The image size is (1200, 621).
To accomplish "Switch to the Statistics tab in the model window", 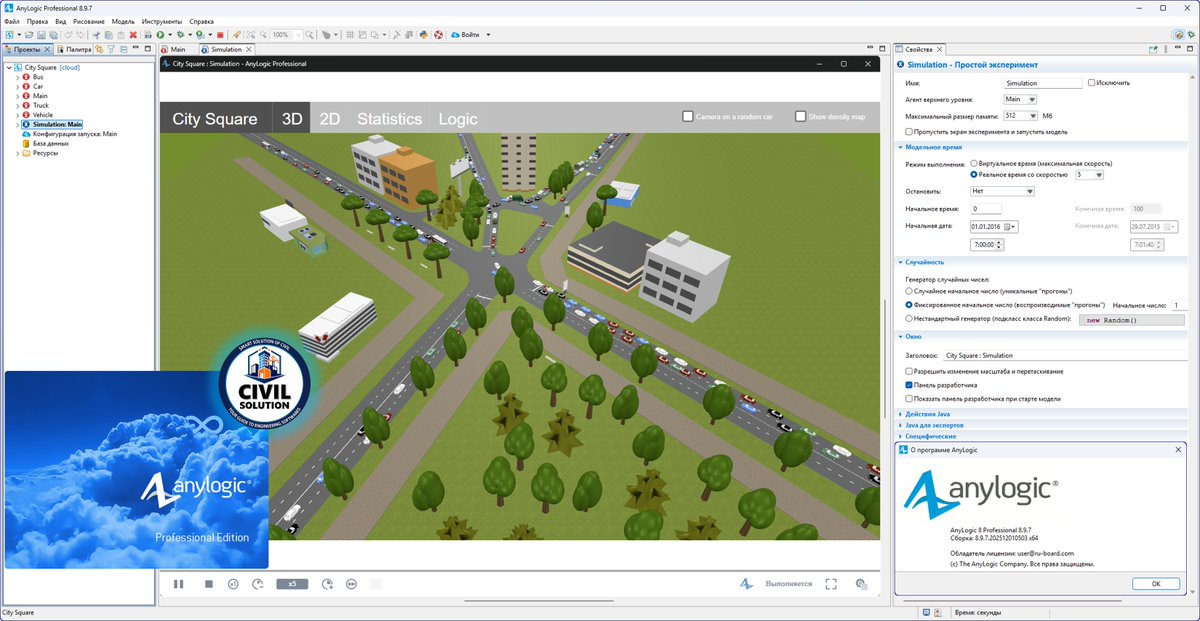I will [x=388, y=119].
